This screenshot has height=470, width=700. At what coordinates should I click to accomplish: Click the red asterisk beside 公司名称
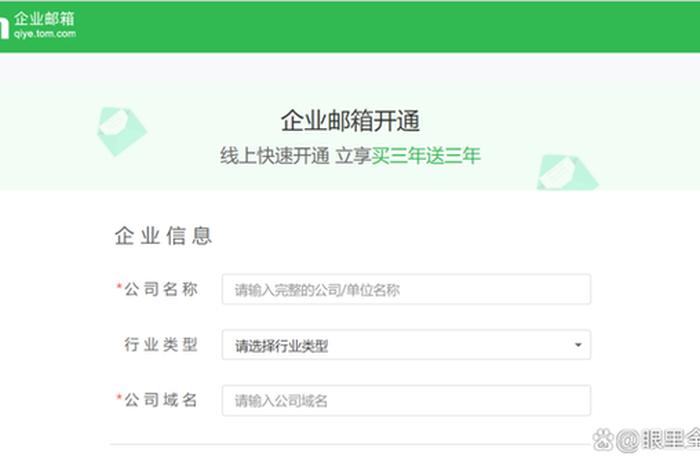tap(119, 289)
